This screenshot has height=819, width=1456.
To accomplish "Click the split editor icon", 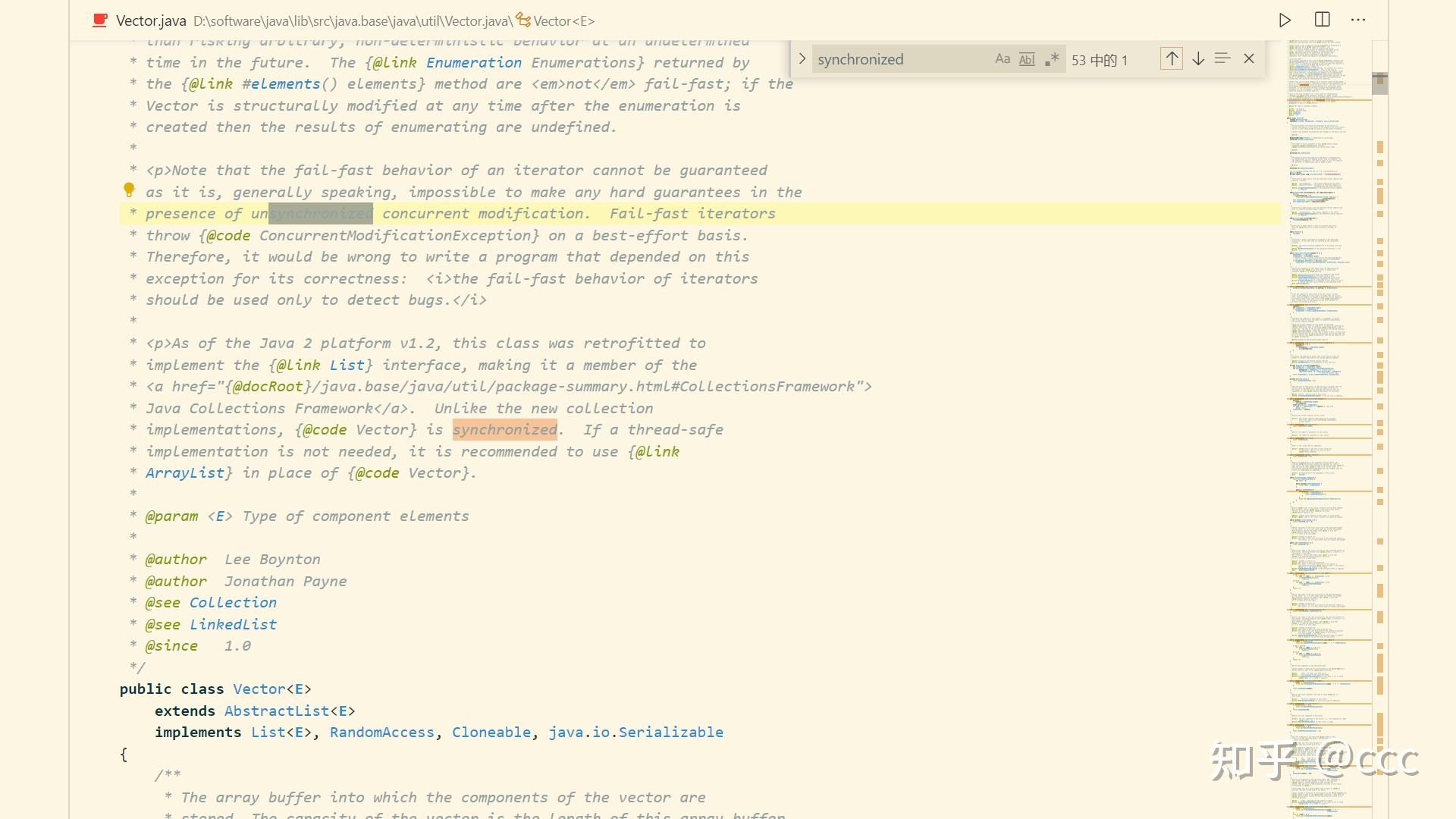I will click(1322, 20).
